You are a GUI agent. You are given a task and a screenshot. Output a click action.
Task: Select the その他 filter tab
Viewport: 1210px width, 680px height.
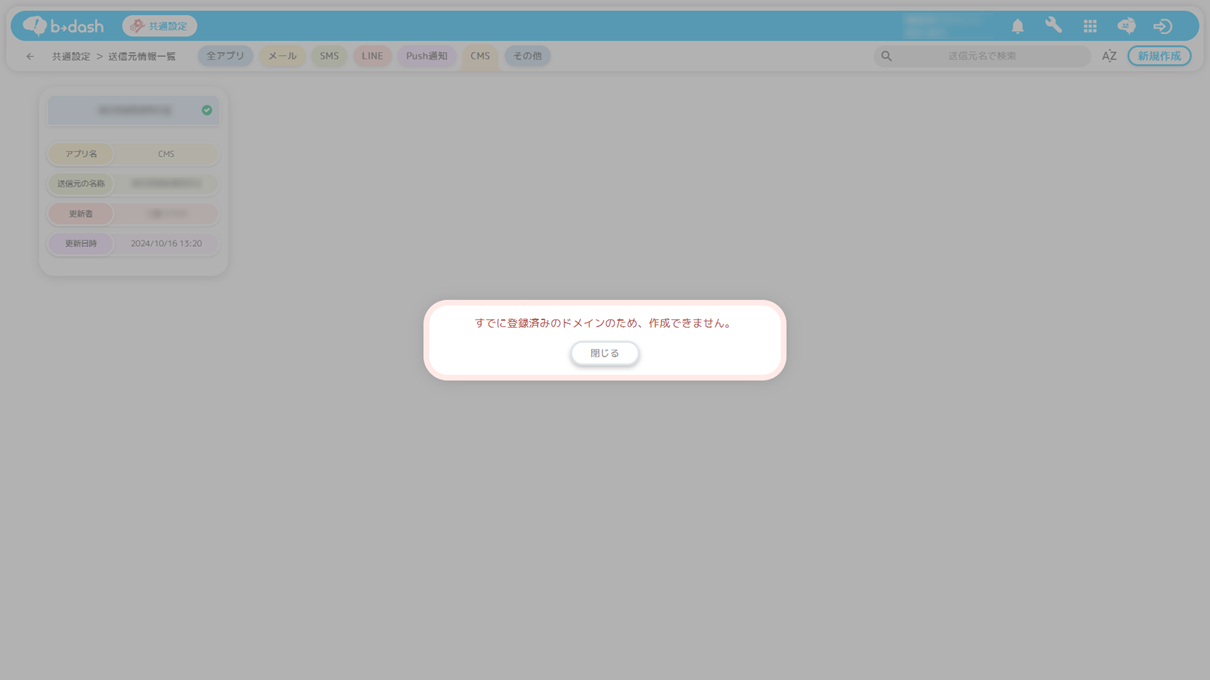tap(527, 56)
